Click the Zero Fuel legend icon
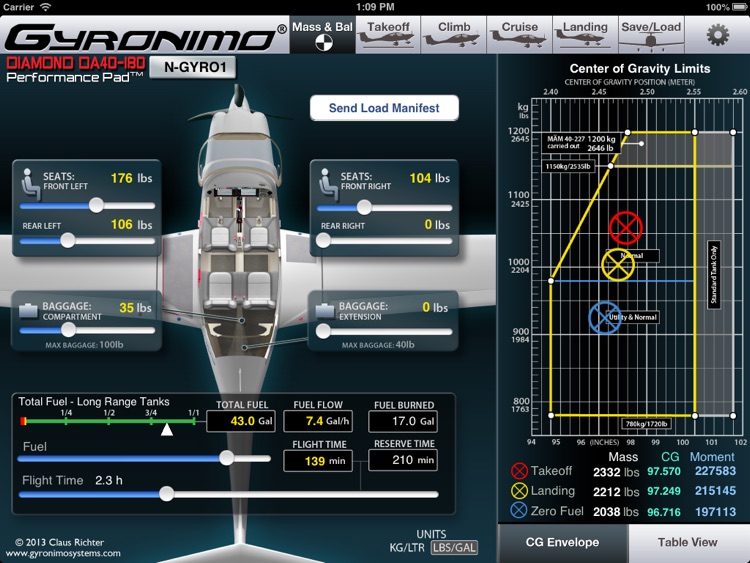The image size is (750, 563). point(519,510)
